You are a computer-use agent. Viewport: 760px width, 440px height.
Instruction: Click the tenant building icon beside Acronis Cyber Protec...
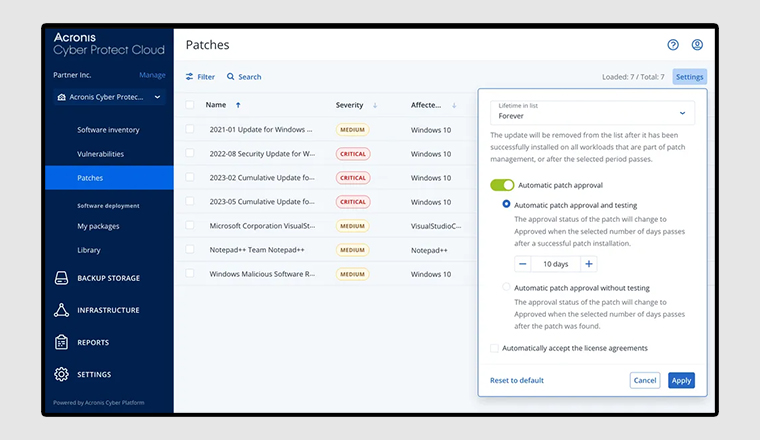pyautogui.click(x=62, y=97)
